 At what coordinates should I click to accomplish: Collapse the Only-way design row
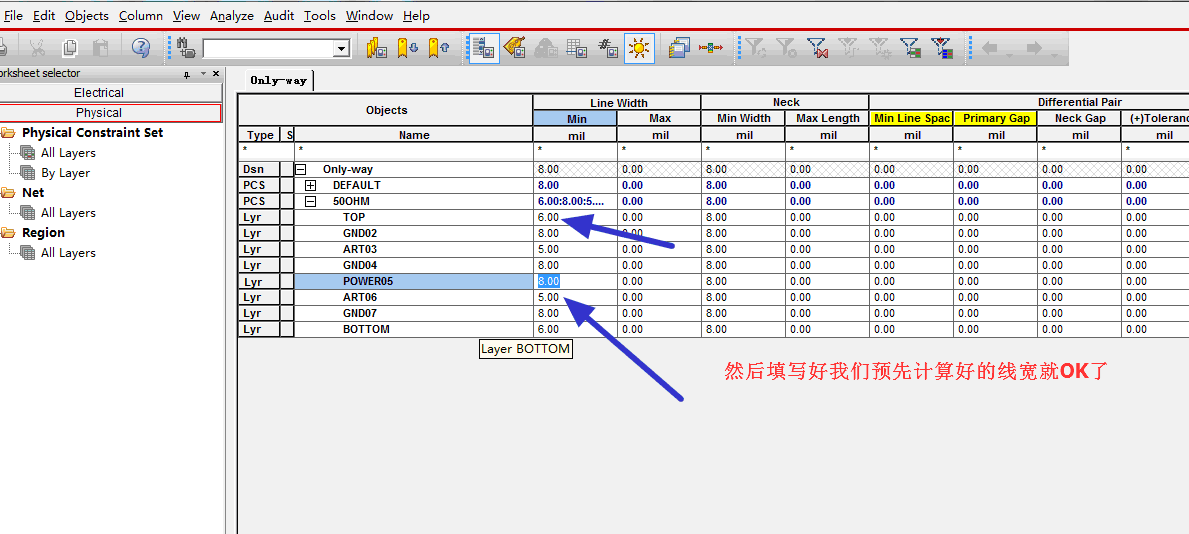click(x=300, y=169)
